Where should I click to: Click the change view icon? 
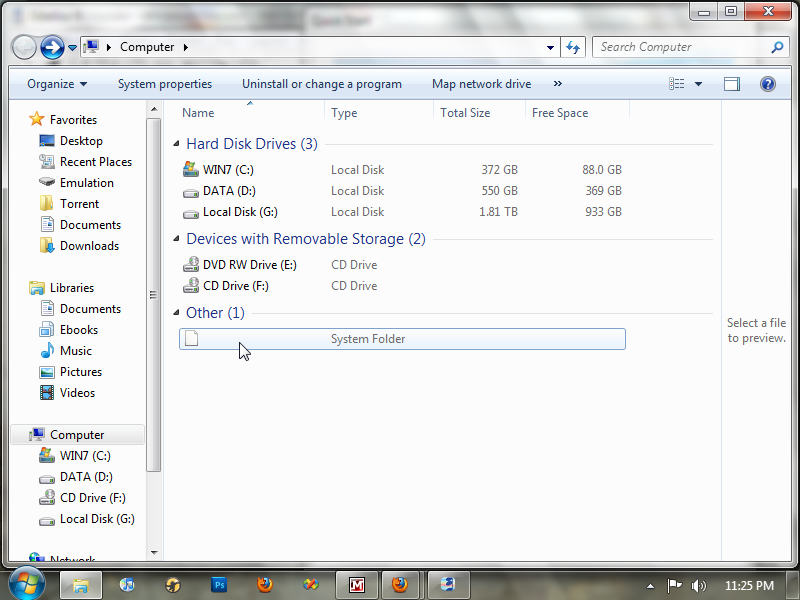[677, 84]
